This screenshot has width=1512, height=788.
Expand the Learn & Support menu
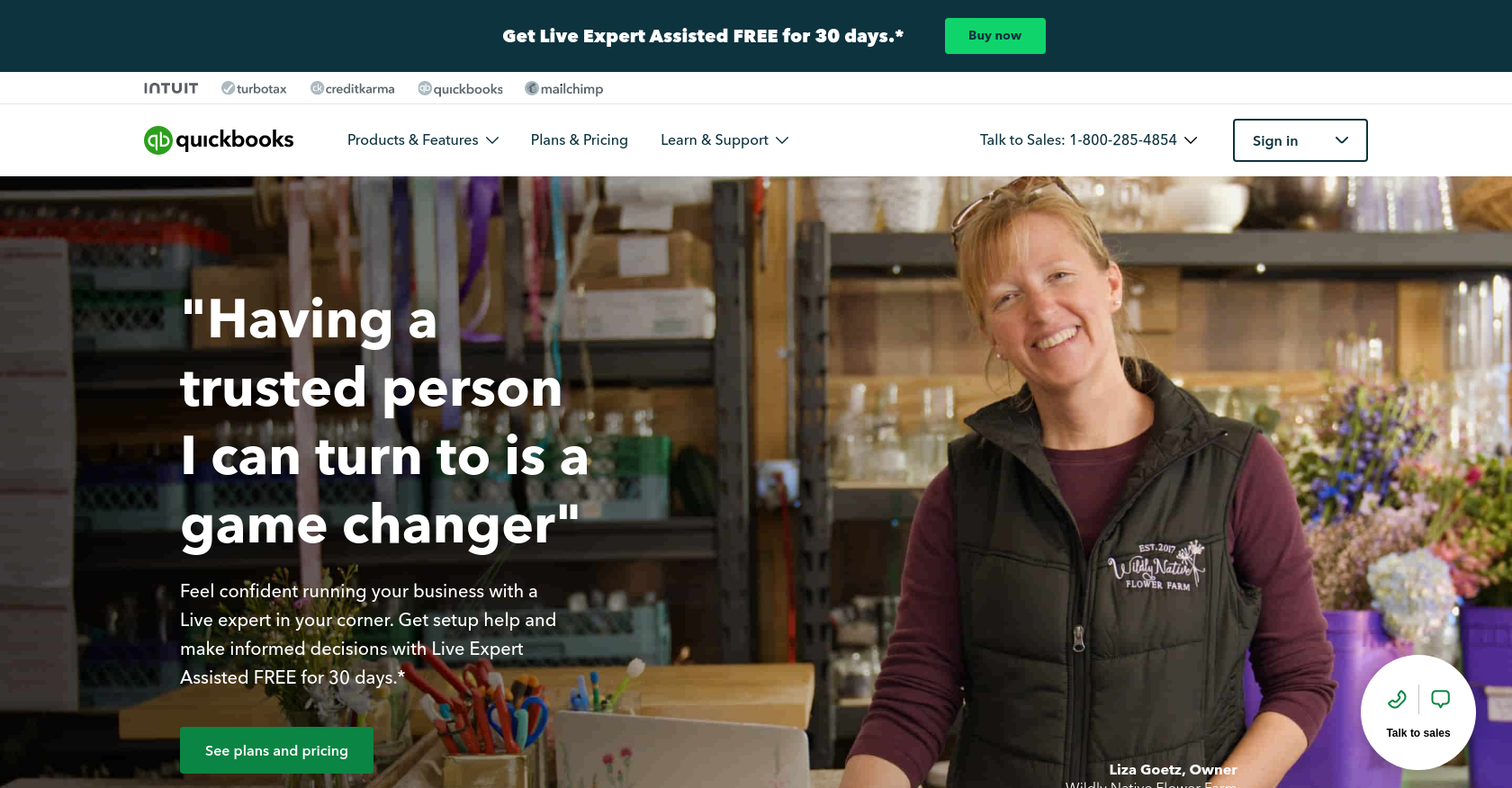click(x=724, y=140)
